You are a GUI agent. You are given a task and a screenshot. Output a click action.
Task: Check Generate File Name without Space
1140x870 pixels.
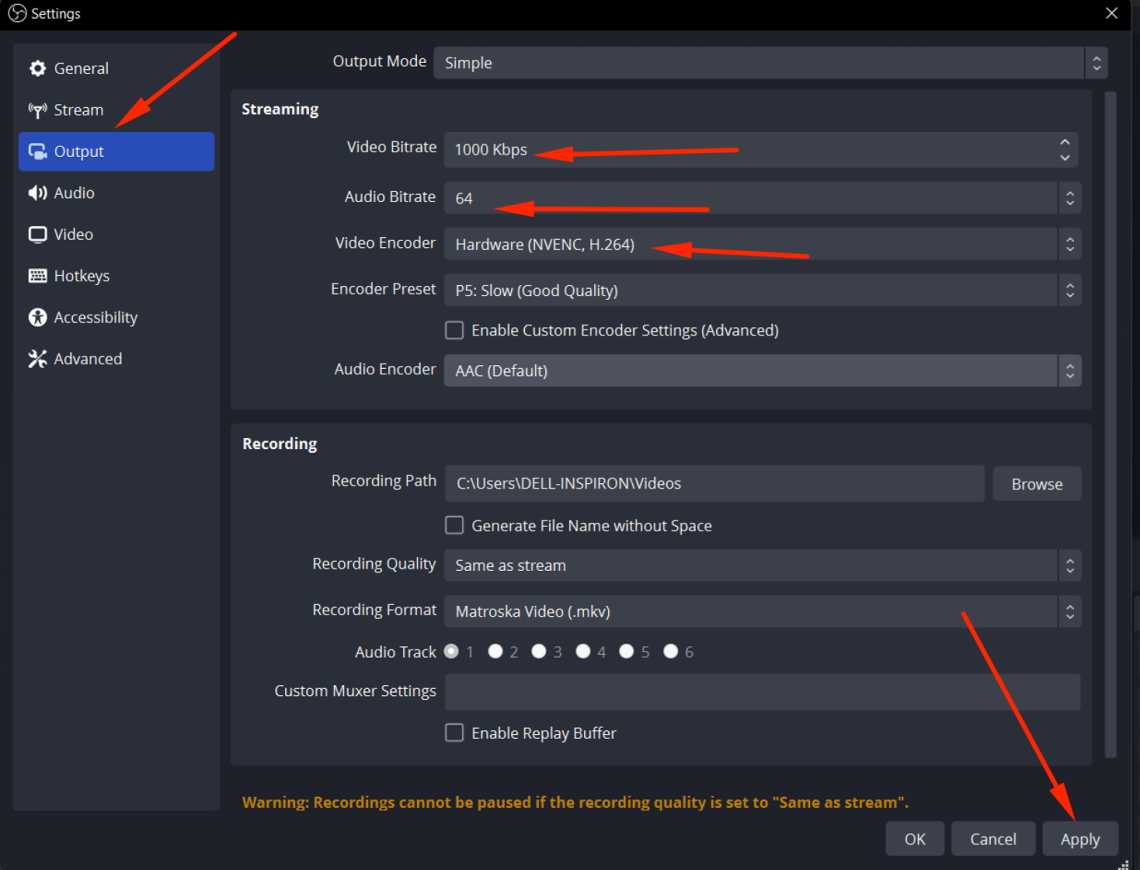coord(454,525)
